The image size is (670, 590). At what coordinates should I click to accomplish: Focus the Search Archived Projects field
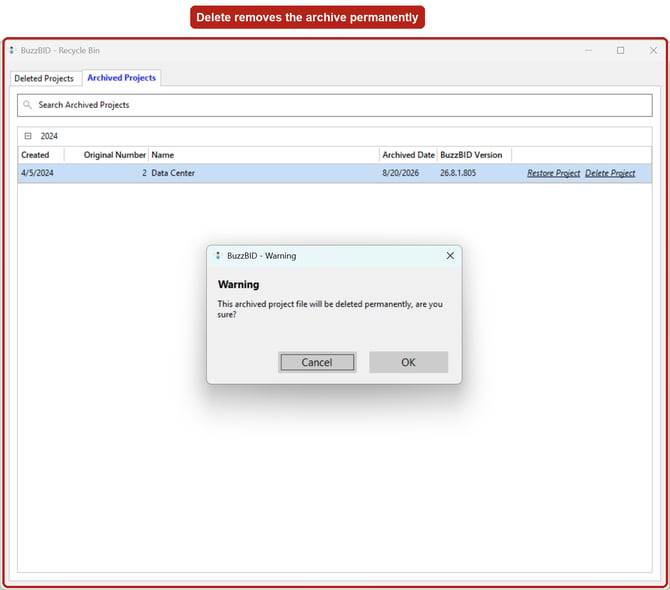(x=335, y=105)
